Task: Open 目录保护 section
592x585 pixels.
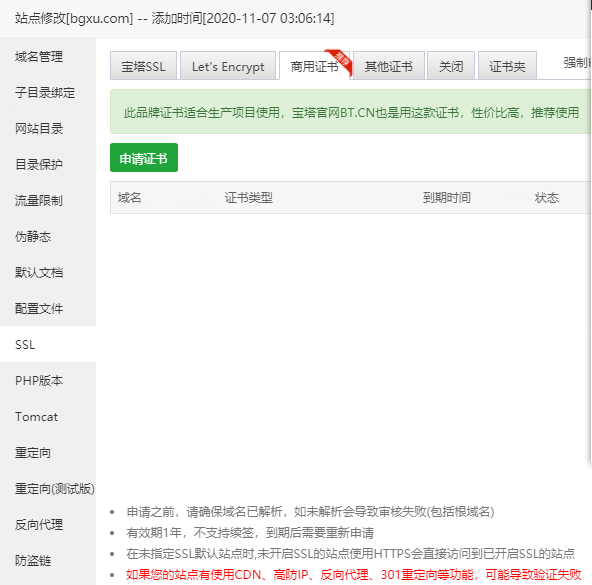Action: tap(39, 165)
